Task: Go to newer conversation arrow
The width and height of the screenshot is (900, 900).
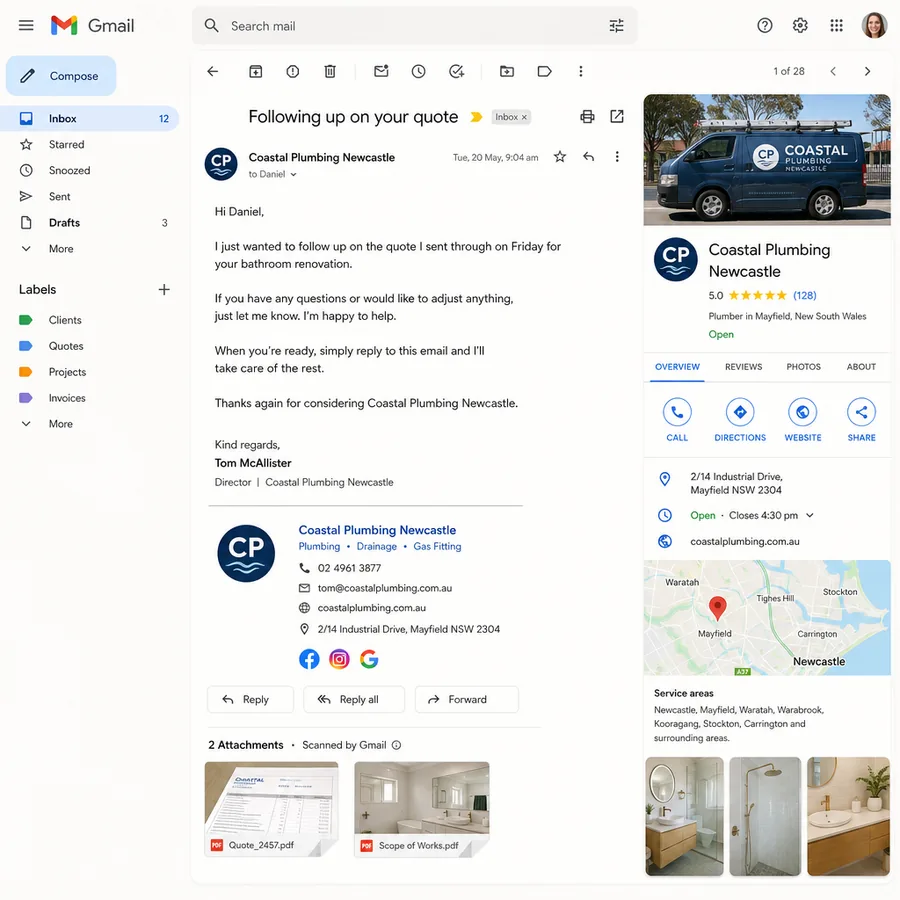Action: (x=833, y=71)
